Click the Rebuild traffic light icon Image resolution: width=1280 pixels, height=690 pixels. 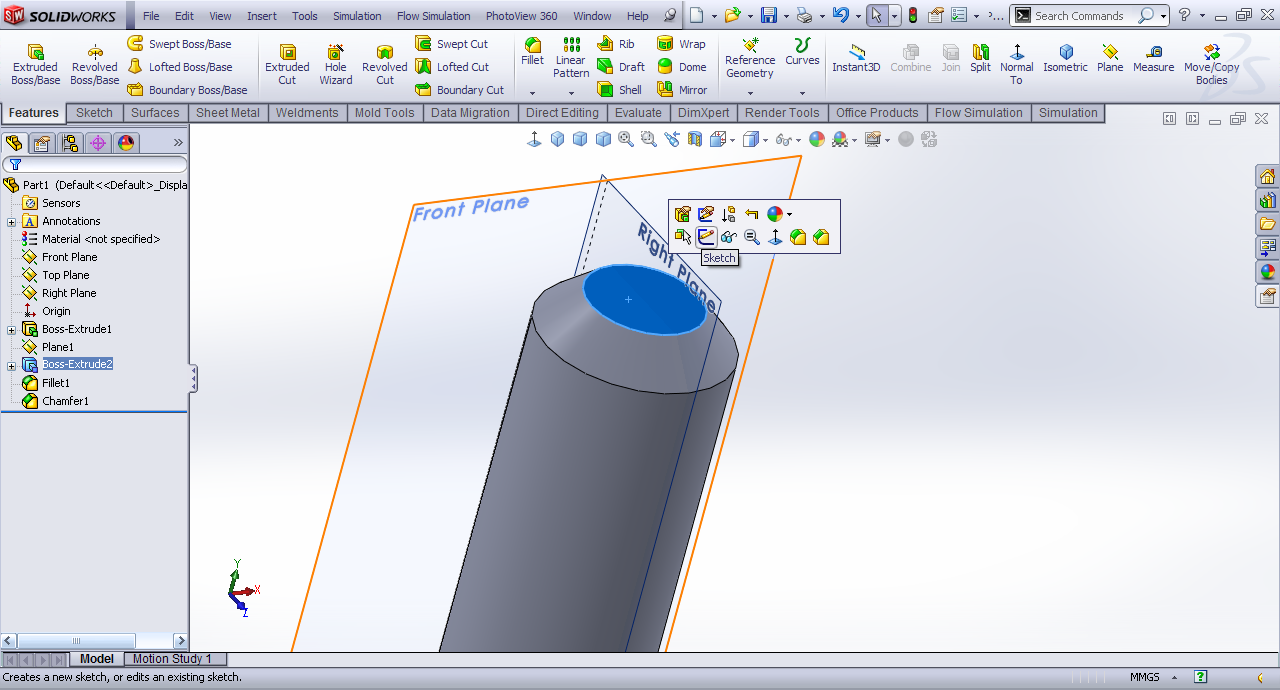click(913, 15)
